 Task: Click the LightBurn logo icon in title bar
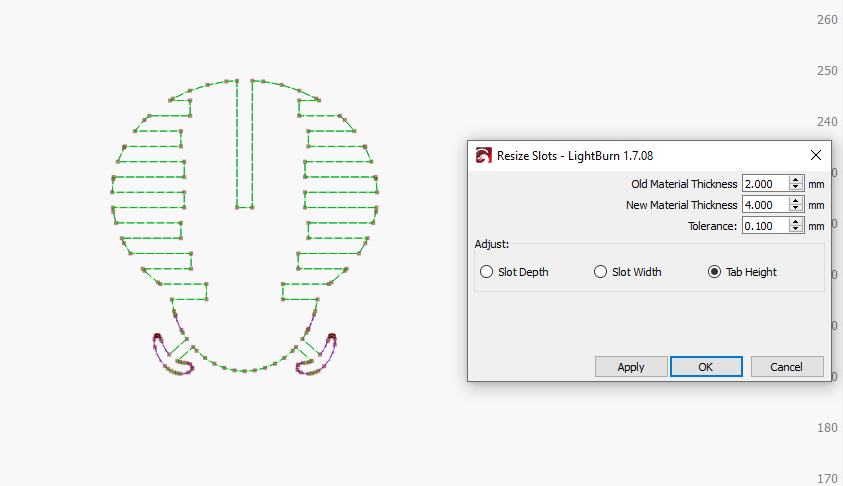click(483, 155)
